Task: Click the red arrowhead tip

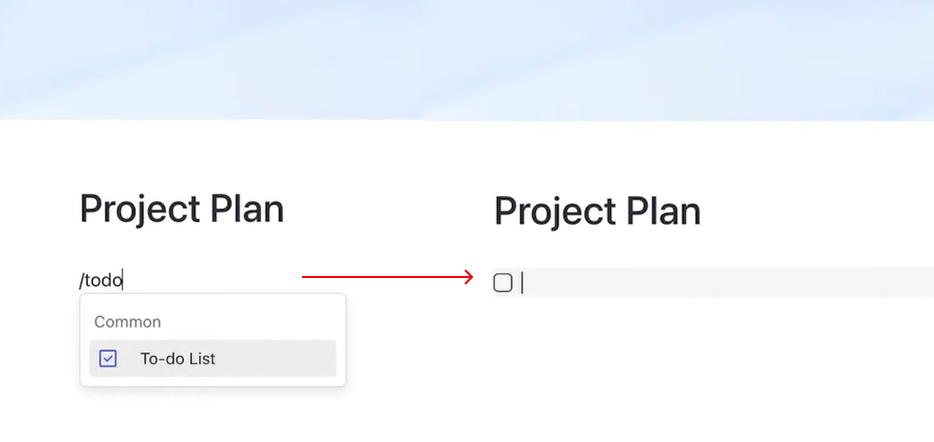Action: click(470, 277)
